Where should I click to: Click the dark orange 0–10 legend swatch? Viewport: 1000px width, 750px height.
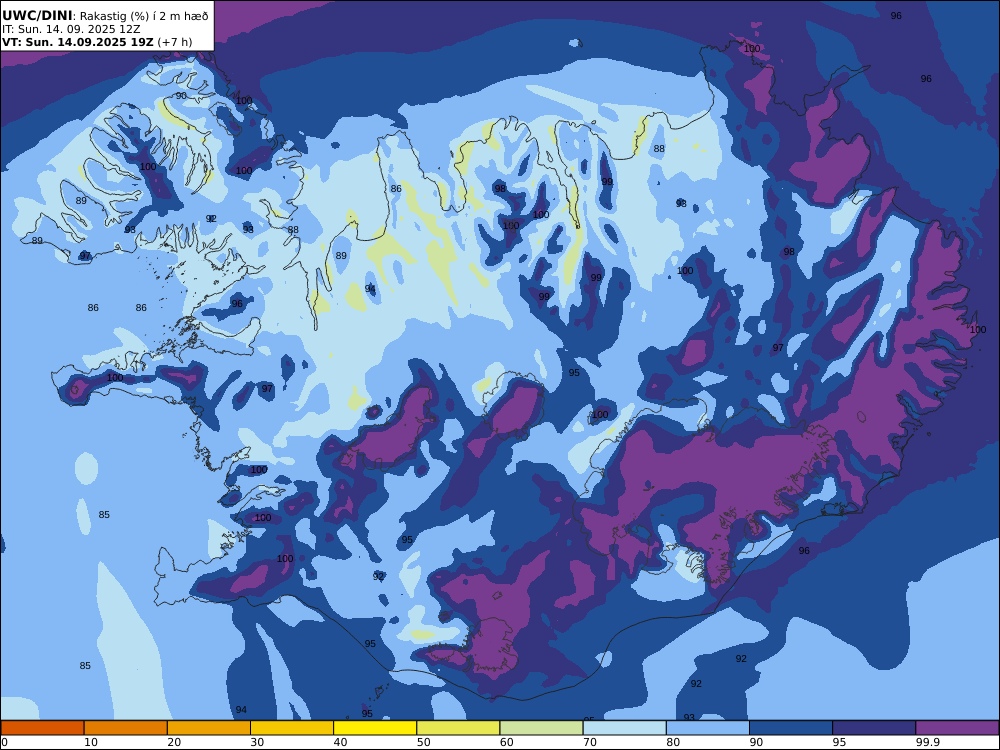point(42,728)
